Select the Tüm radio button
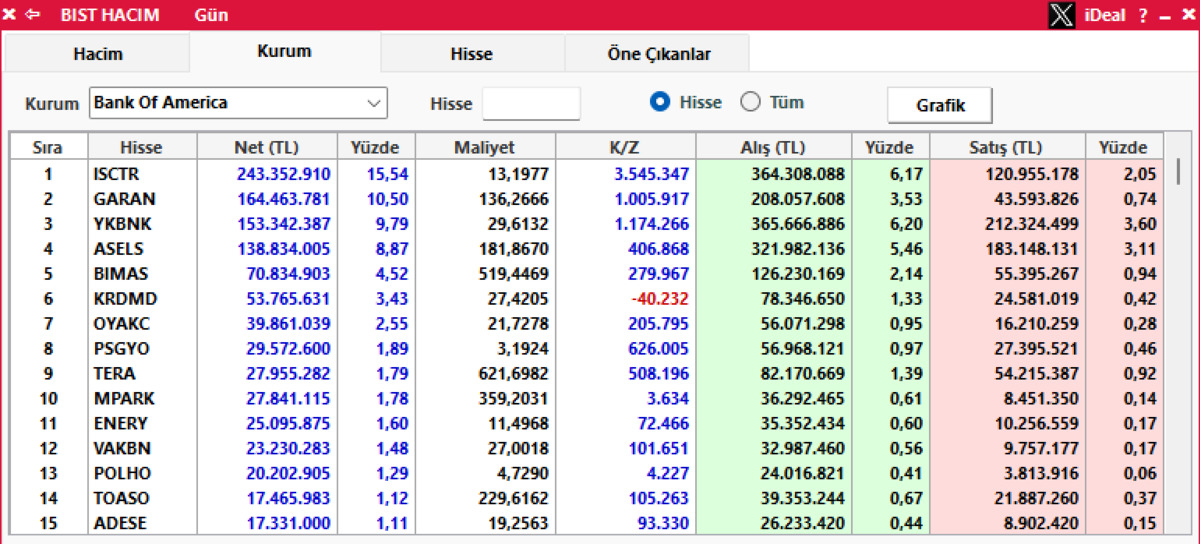This screenshot has width=1200, height=544. (750, 102)
